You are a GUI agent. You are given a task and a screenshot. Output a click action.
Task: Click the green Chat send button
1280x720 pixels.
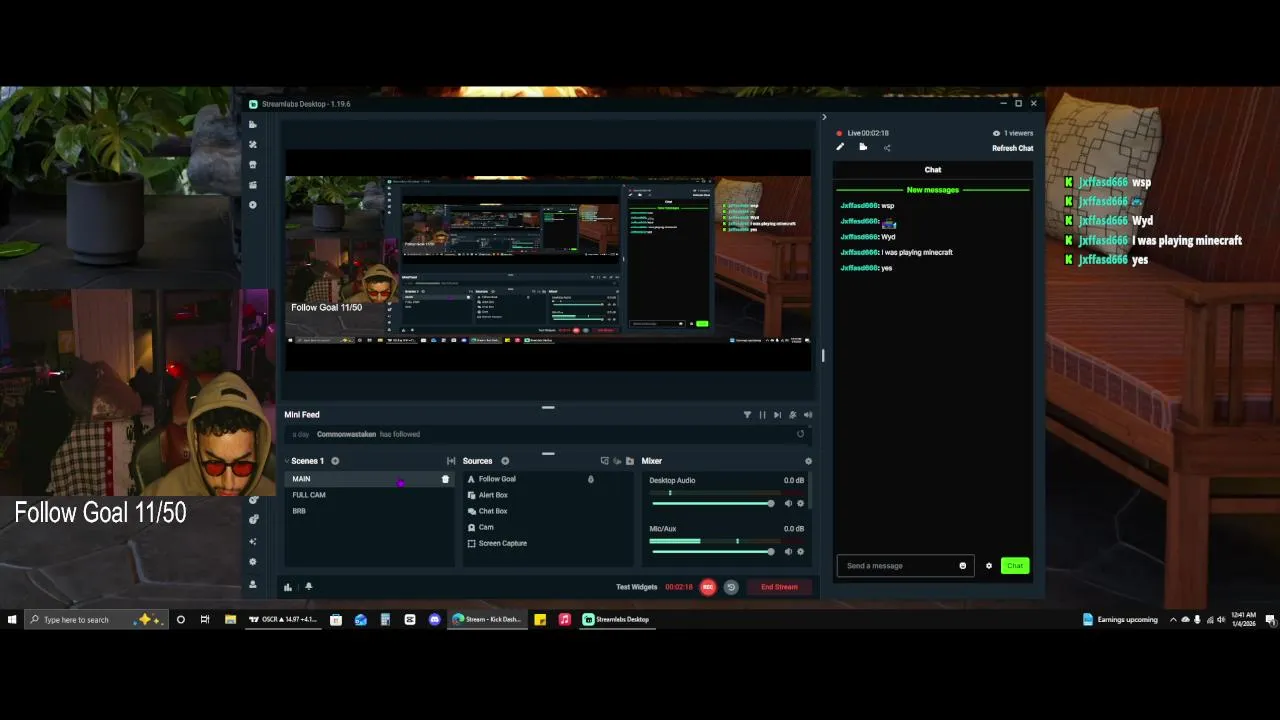(x=1015, y=566)
